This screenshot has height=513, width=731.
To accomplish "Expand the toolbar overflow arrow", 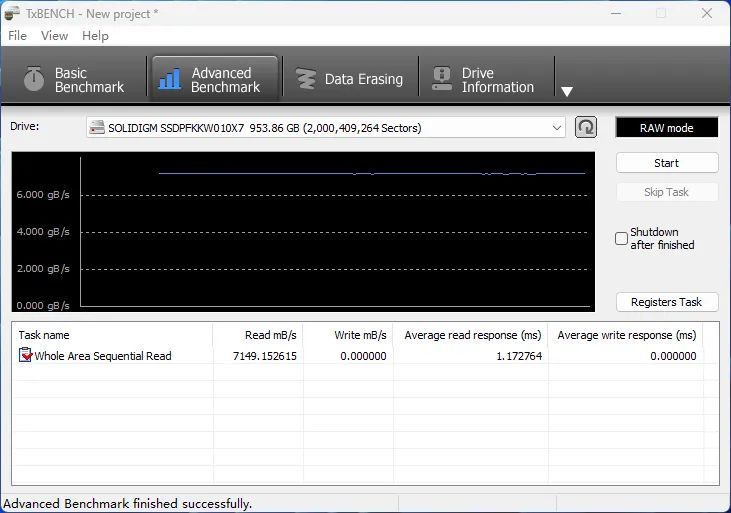I will (x=567, y=91).
